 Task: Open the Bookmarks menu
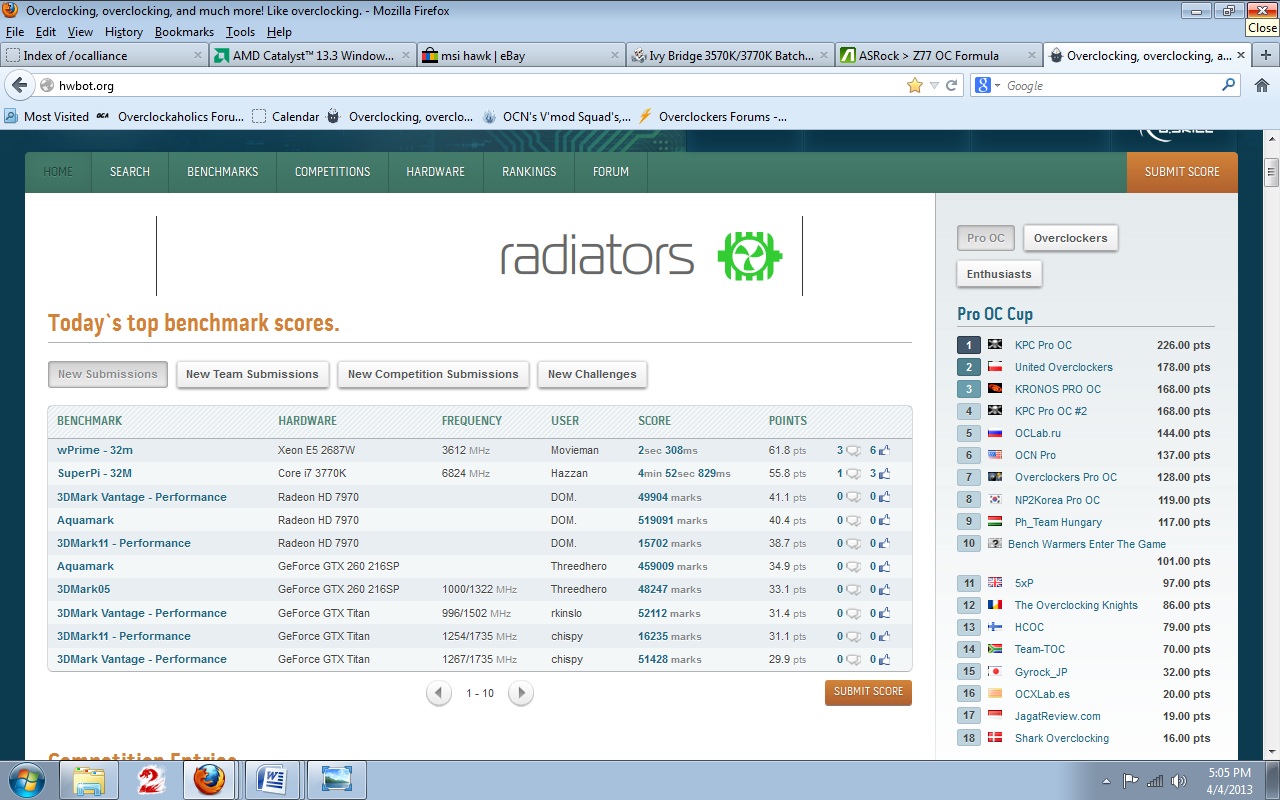point(184,32)
